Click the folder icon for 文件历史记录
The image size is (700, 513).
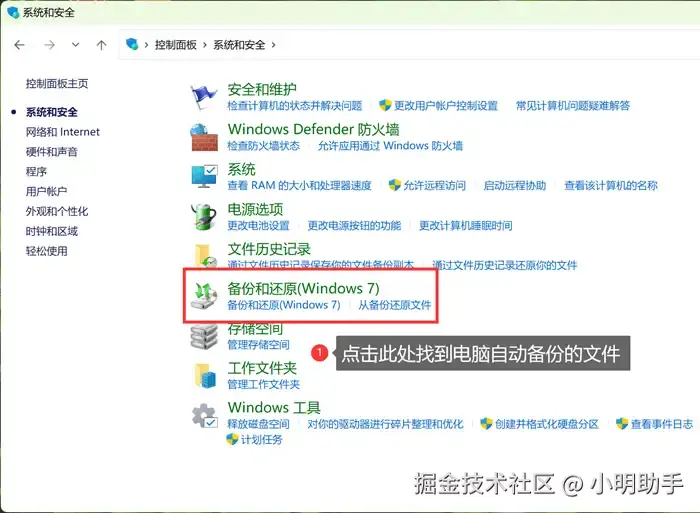205,255
